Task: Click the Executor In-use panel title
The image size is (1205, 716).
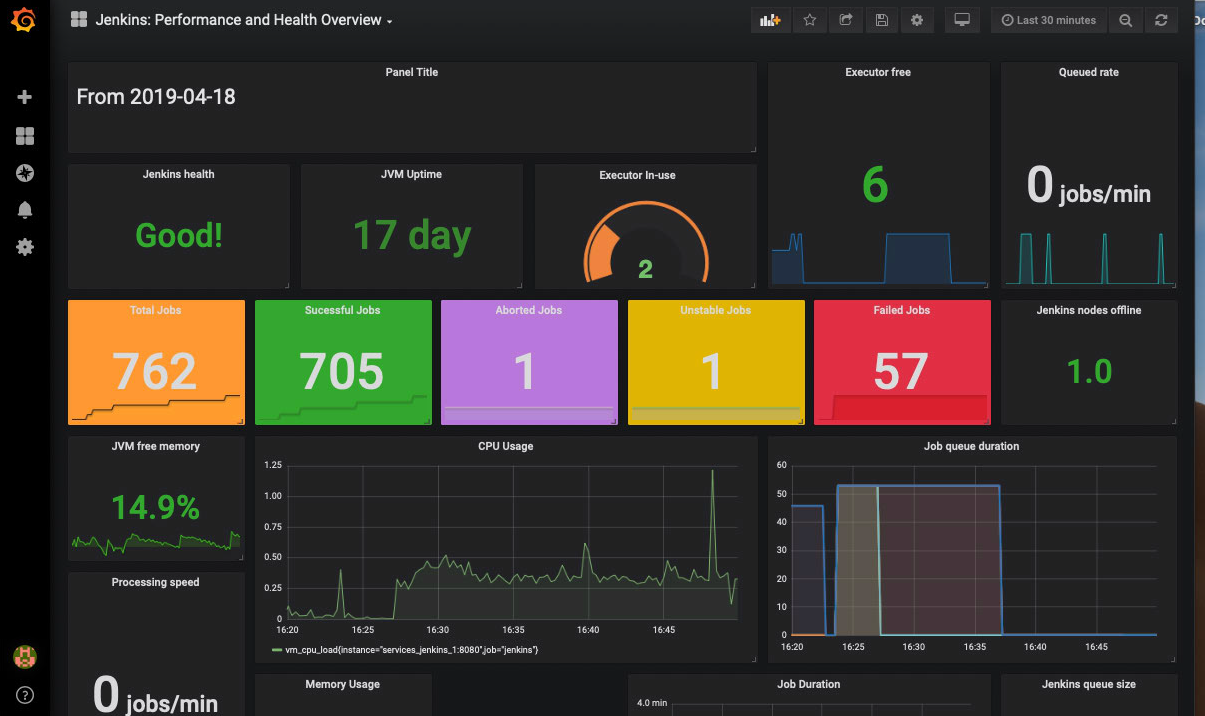Action: [637, 175]
